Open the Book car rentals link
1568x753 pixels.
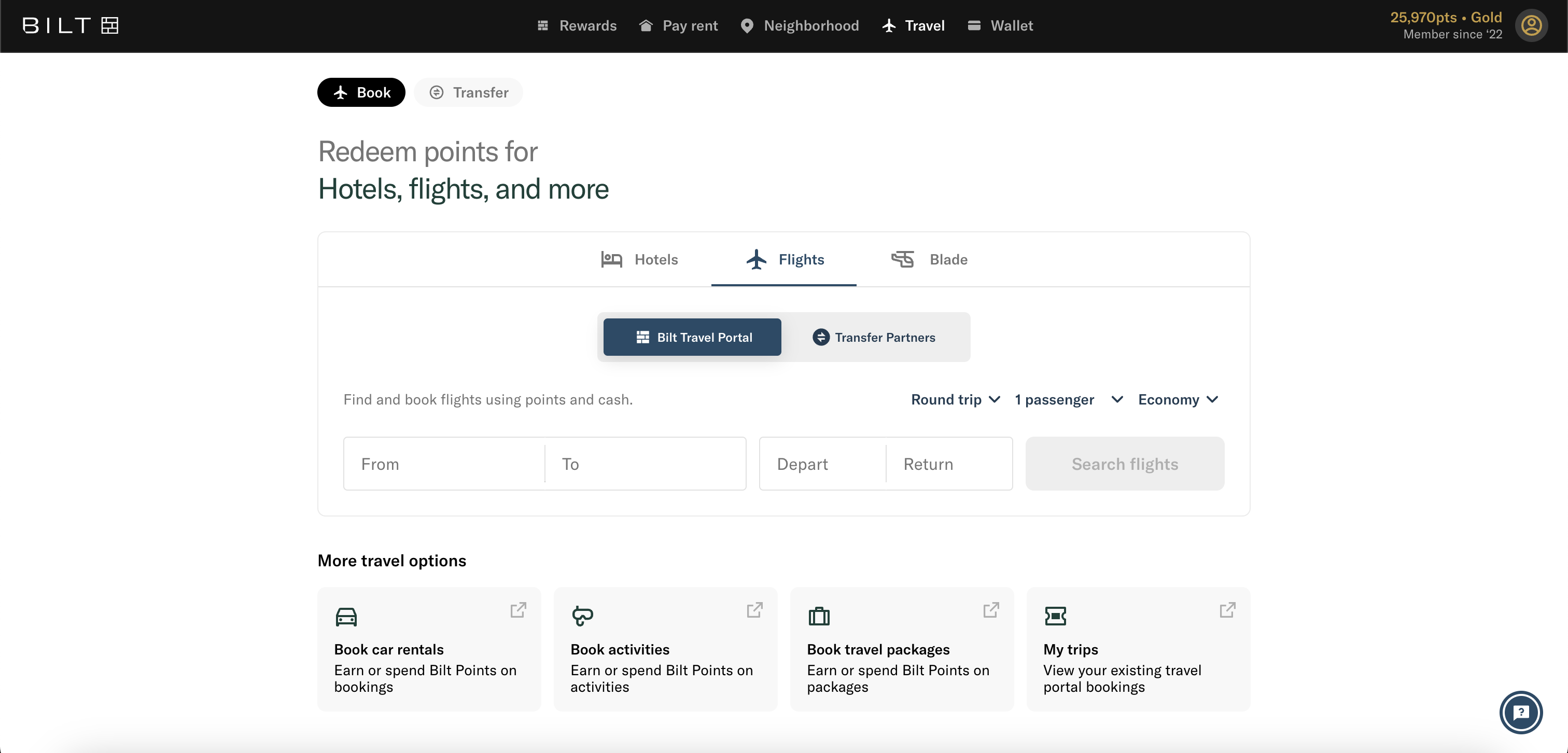point(429,649)
